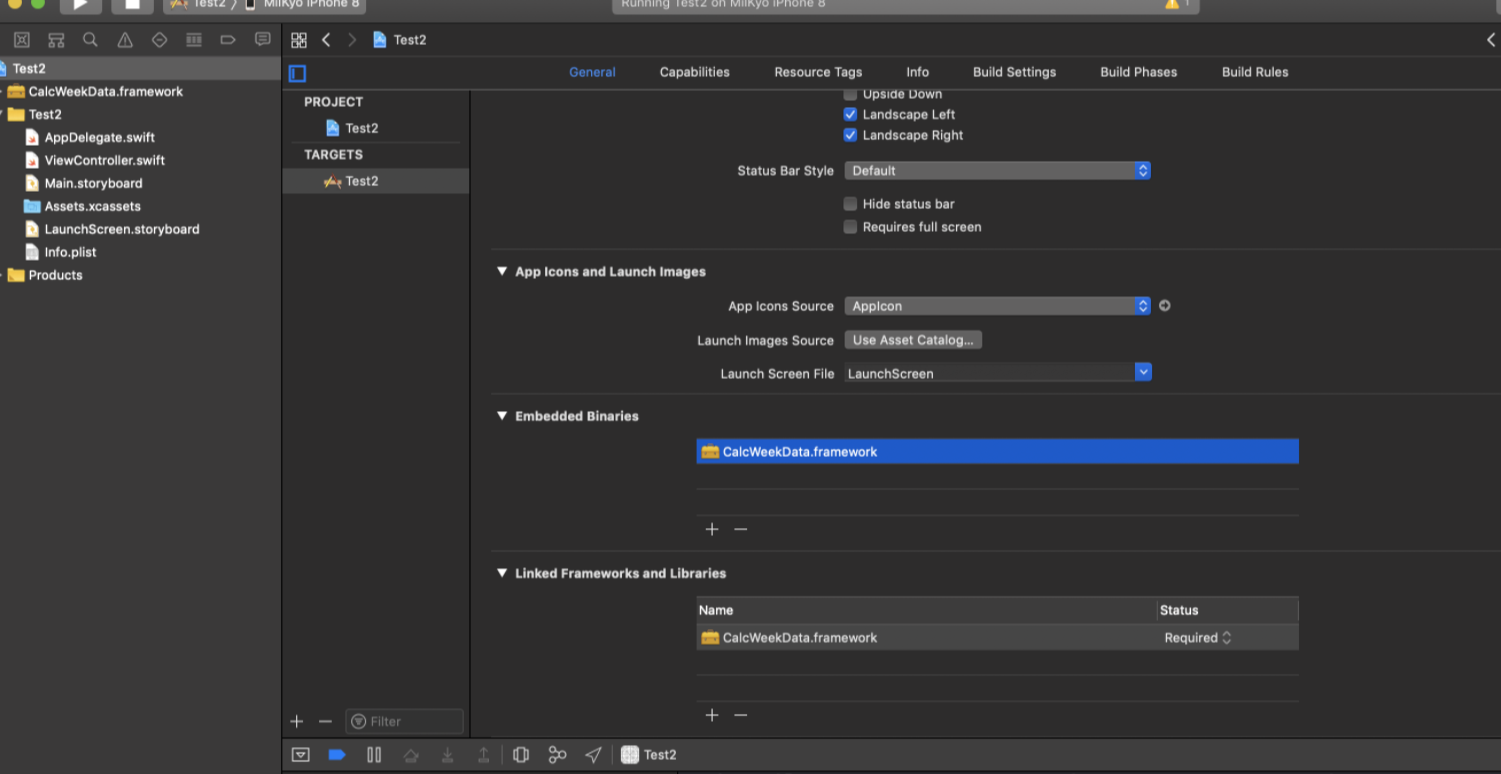Open AppDelegate.swift file
Image resolution: width=1501 pixels, height=774 pixels.
click(99, 138)
